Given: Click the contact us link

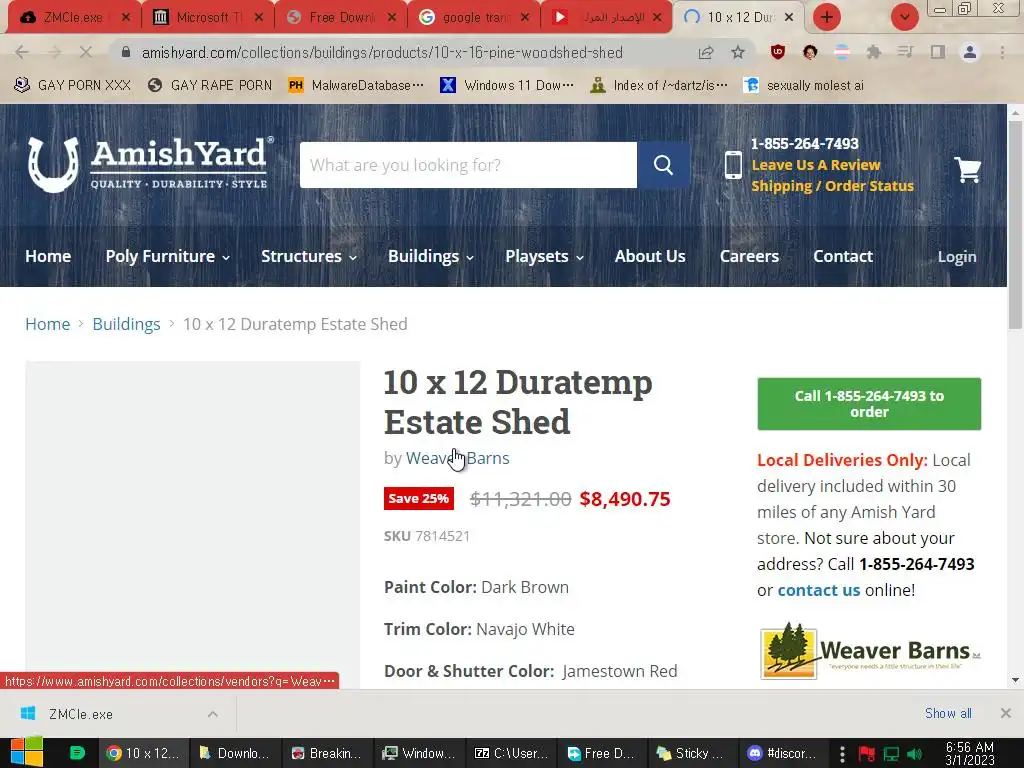Looking at the screenshot, I should click(x=818, y=590).
